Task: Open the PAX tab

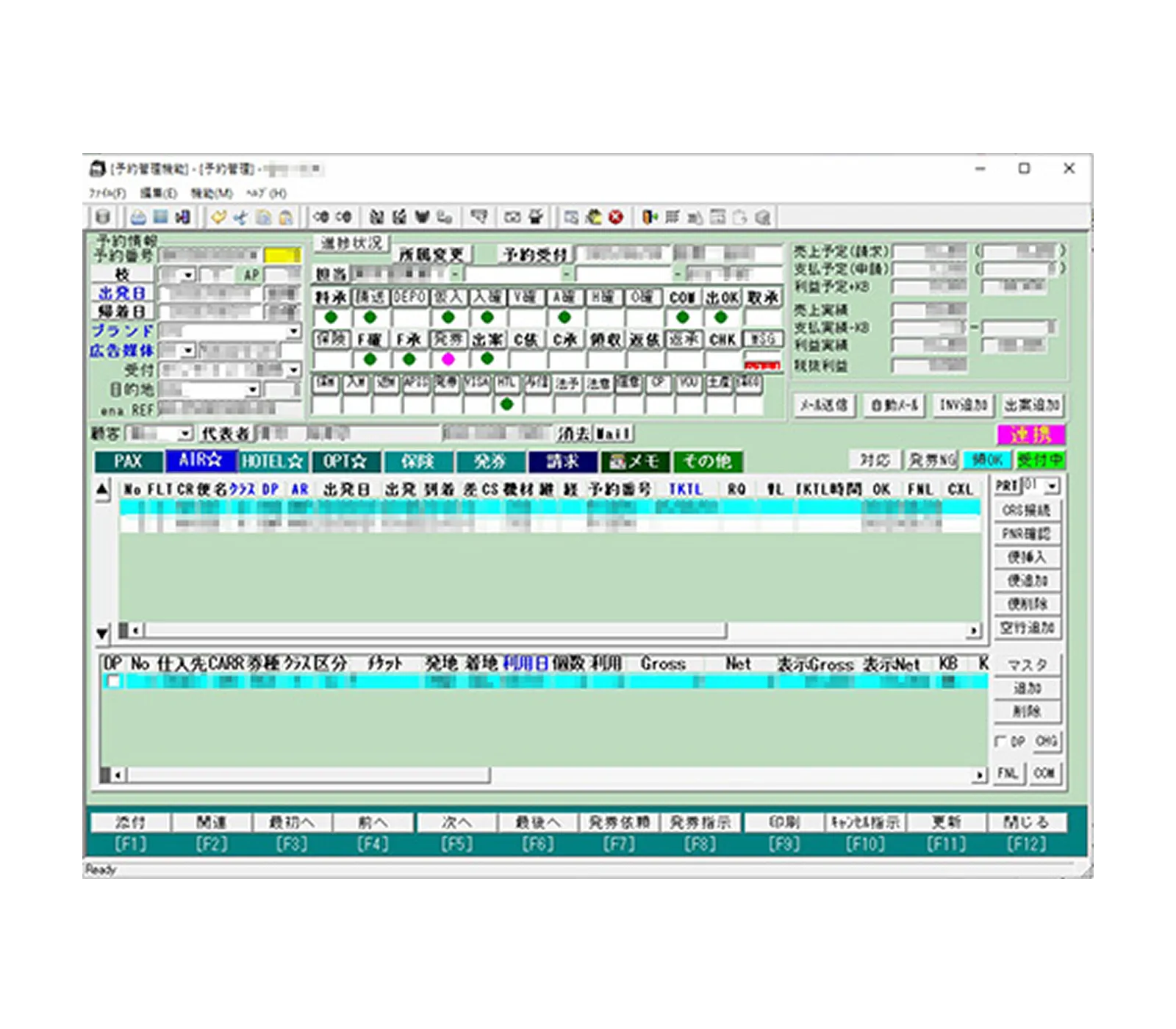Action: [x=128, y=462]
